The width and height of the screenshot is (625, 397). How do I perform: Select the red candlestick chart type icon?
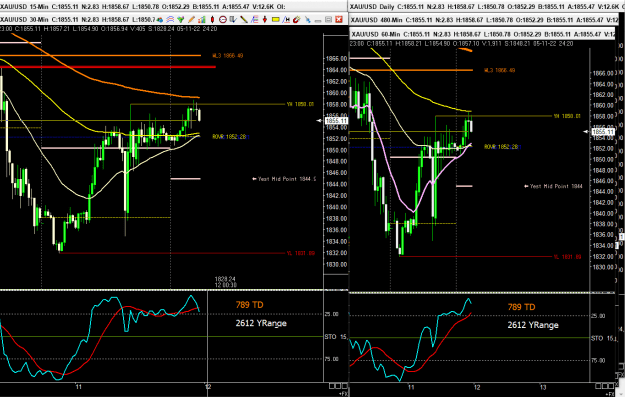coord(212,20)
